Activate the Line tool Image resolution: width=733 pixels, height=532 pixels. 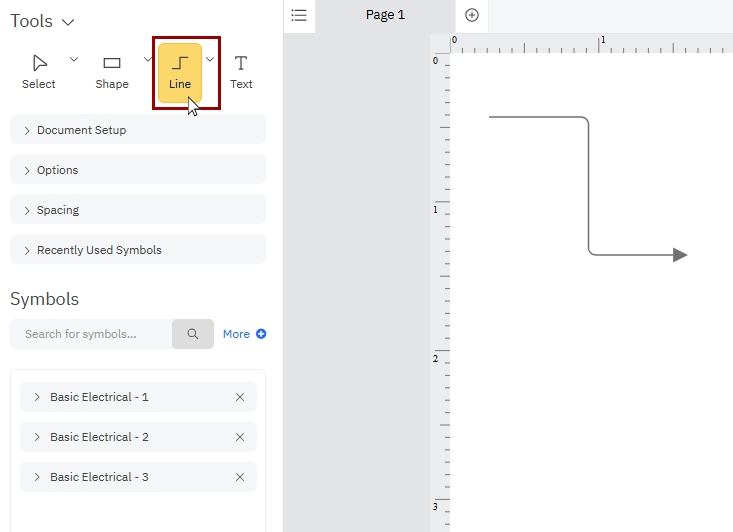tap(180, 72)
